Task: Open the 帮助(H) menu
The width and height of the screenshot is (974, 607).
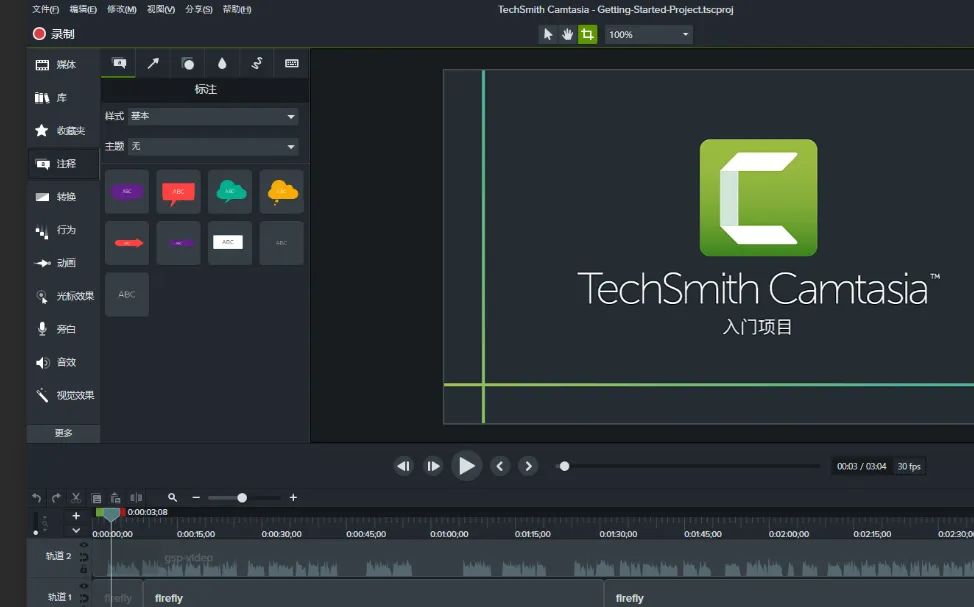Action: (x=237, y=9)
